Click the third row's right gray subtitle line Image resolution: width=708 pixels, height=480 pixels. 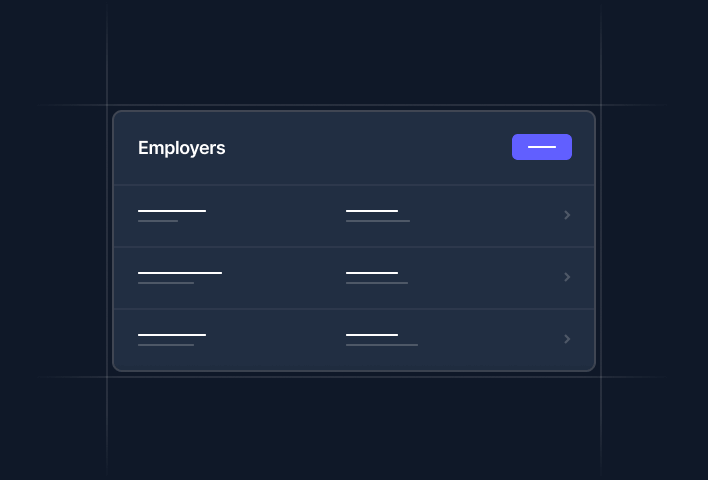382,345
